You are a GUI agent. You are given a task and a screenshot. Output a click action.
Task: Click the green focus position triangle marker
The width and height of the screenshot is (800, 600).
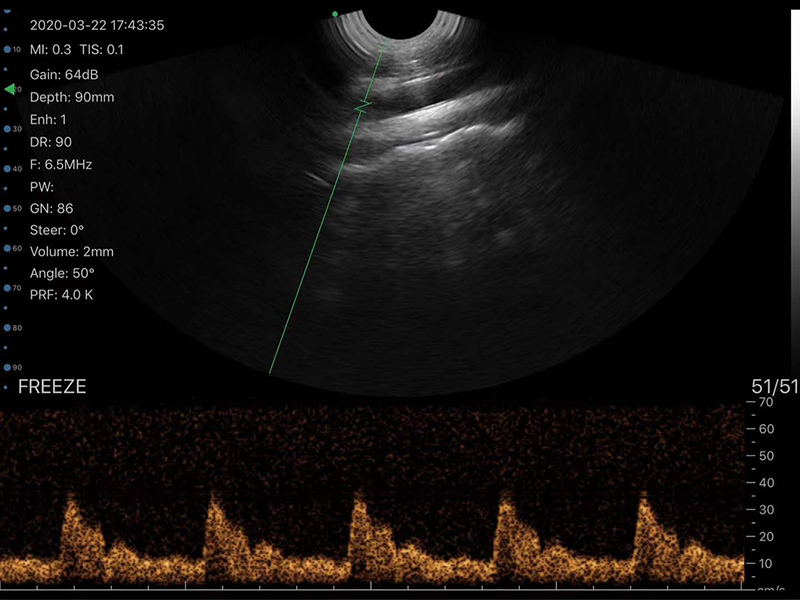click(9, 90)
